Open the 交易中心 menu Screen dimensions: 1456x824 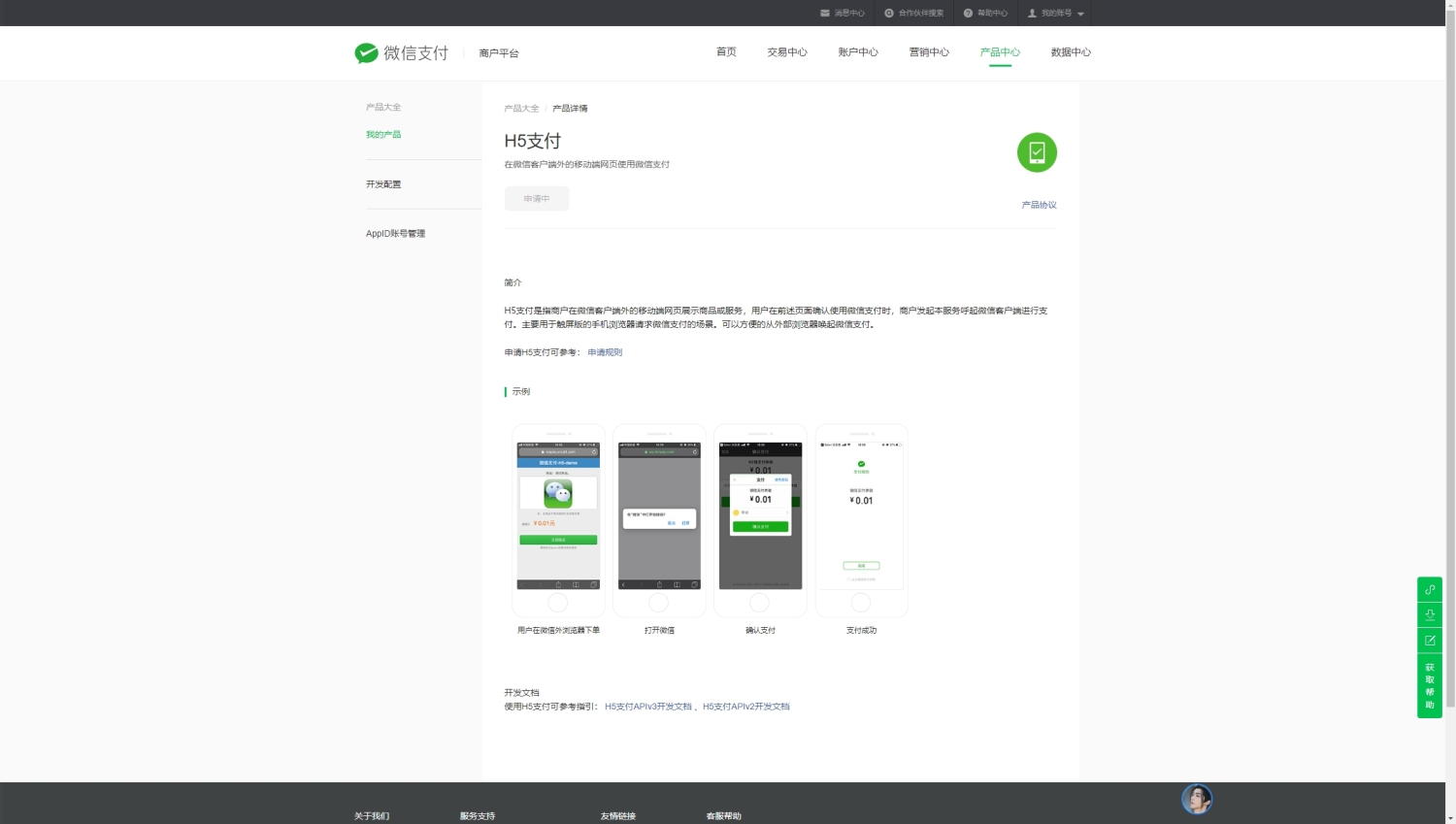787,52
